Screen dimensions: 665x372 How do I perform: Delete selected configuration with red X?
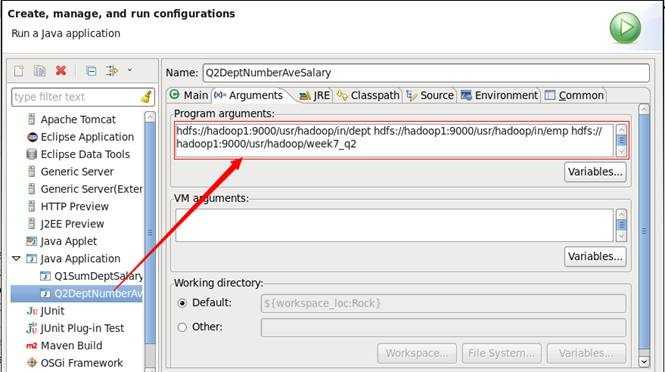point(61,70)
